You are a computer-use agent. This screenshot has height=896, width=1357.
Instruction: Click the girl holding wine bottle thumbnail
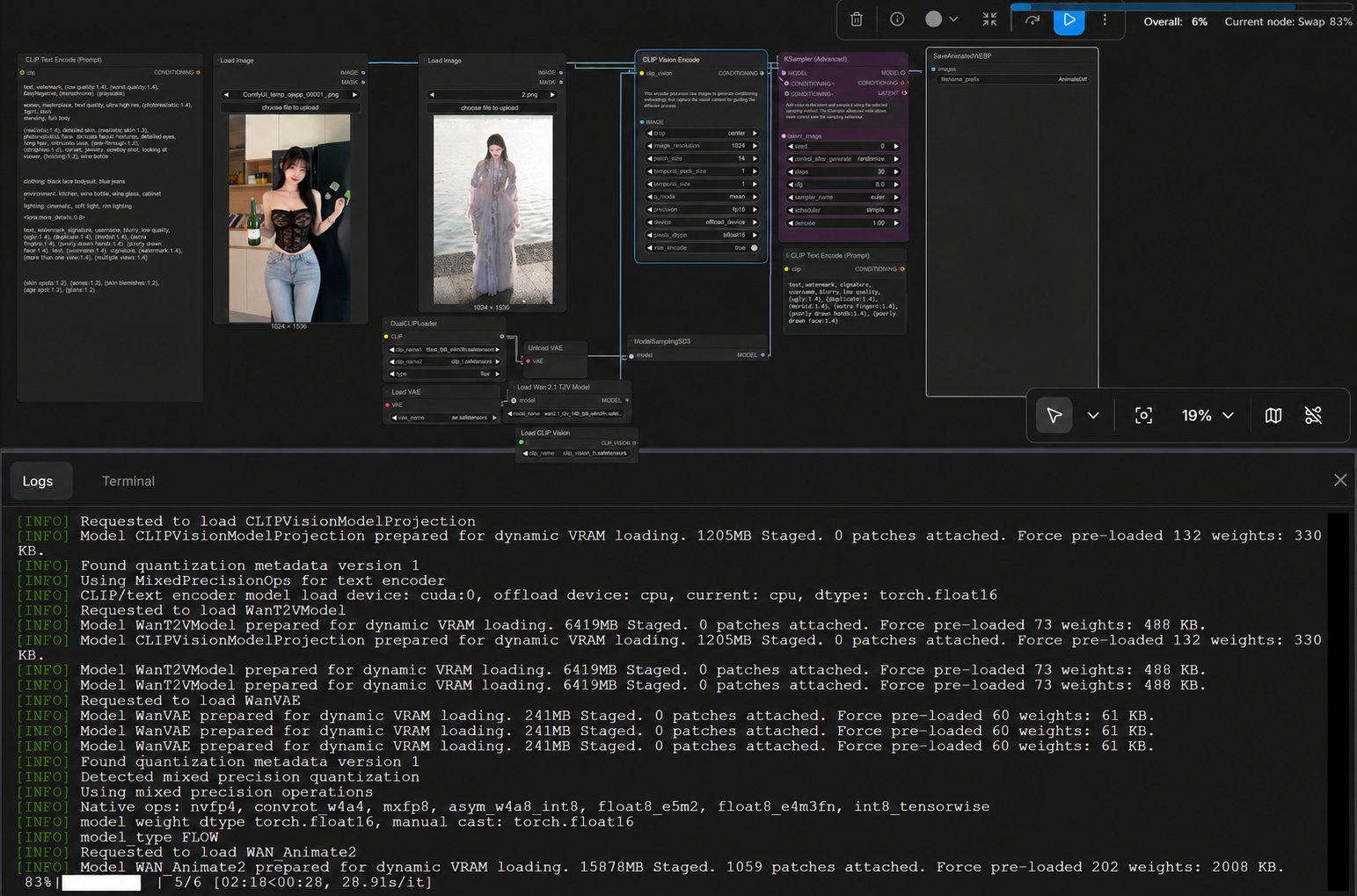(289, 218)
